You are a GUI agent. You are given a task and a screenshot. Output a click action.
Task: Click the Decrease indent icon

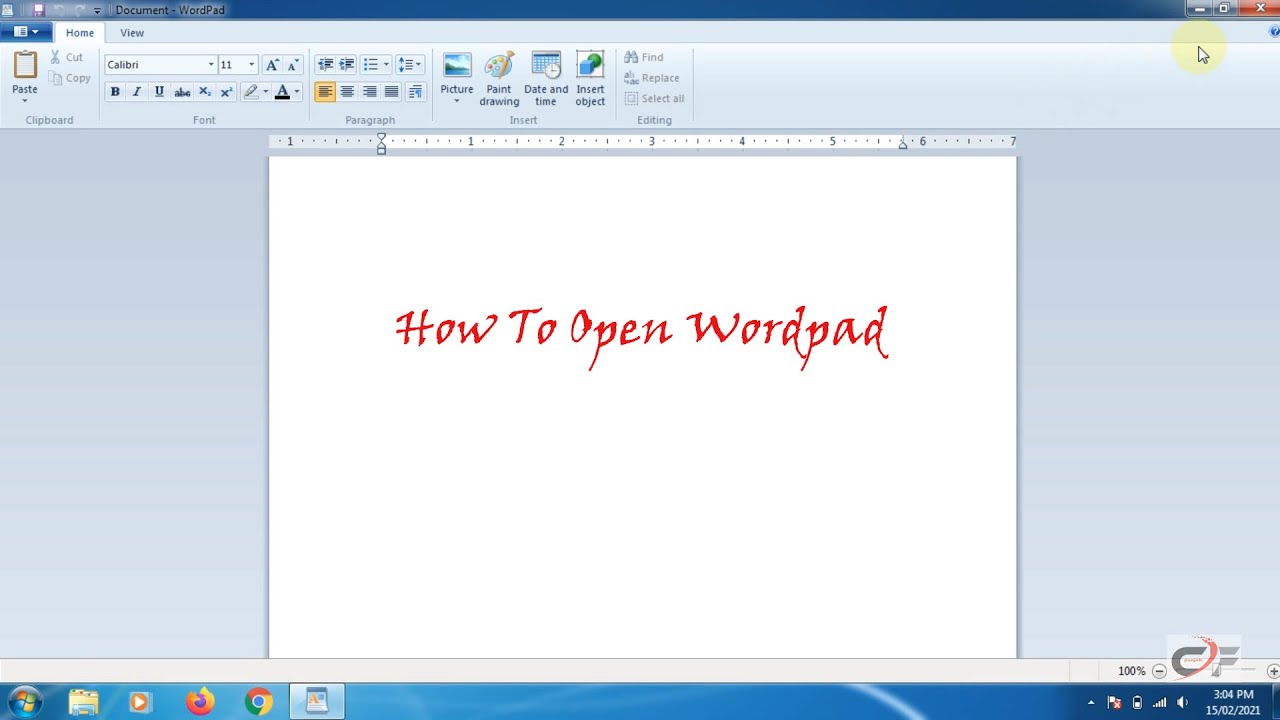point(325,65)
